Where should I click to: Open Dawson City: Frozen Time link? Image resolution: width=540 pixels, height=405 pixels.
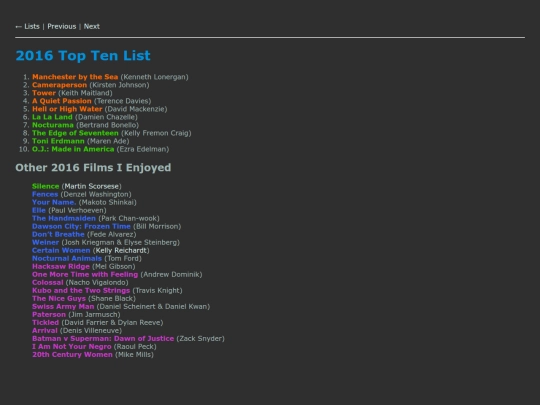(81, 226)
